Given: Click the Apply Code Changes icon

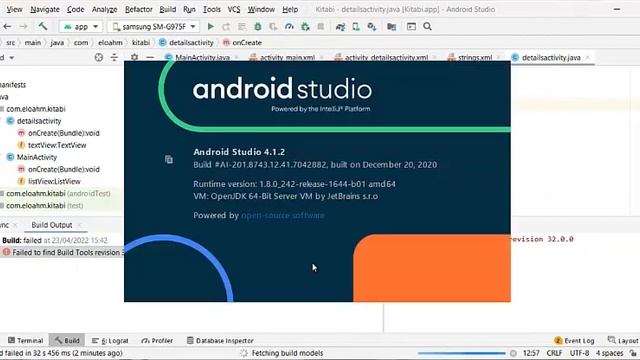Looking at the screenshot, I should pos(242,27).
